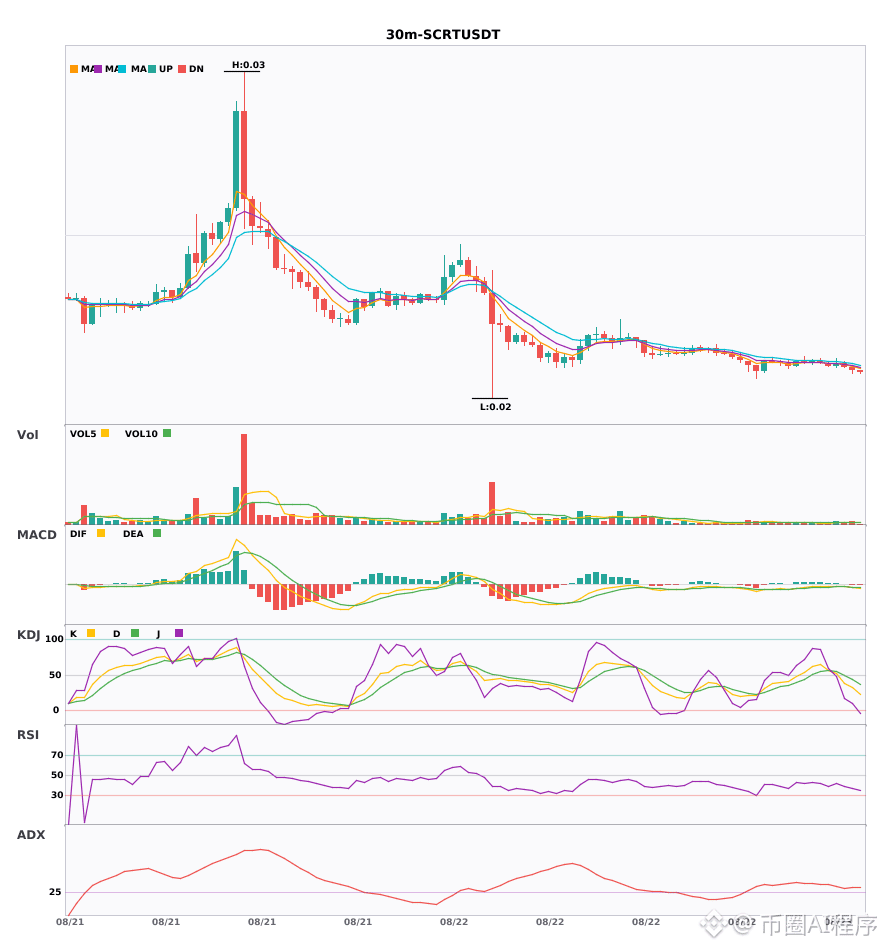Click the Vol panel label

[x=27, y=434]
